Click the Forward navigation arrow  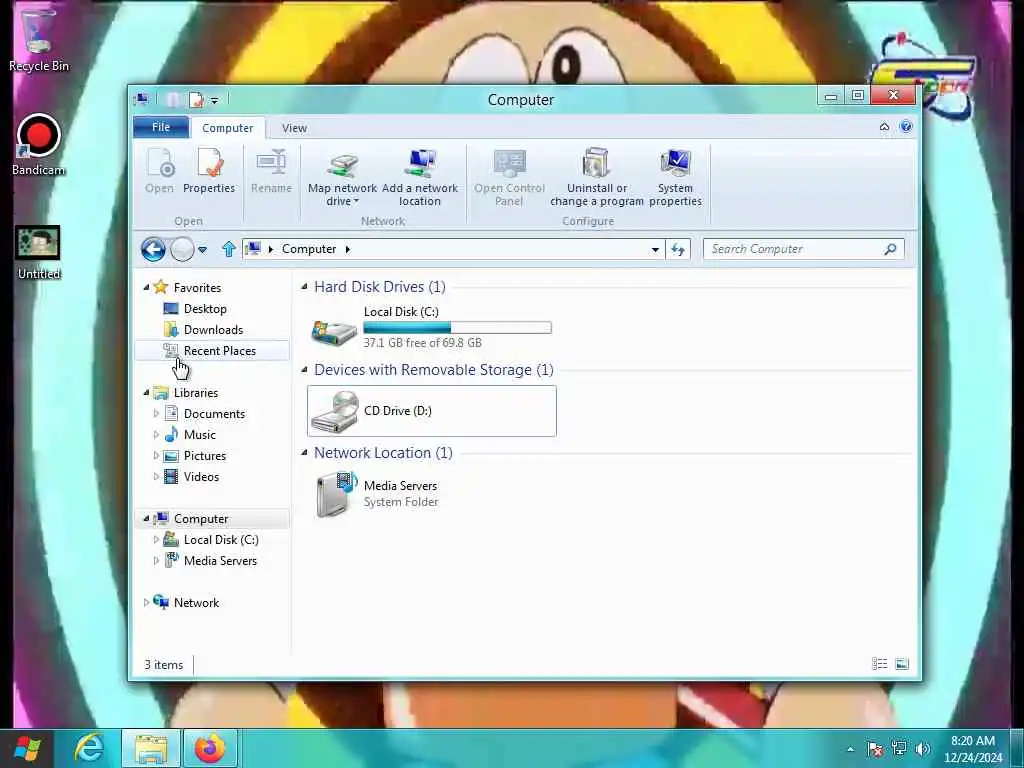click(x=182, y=249)
